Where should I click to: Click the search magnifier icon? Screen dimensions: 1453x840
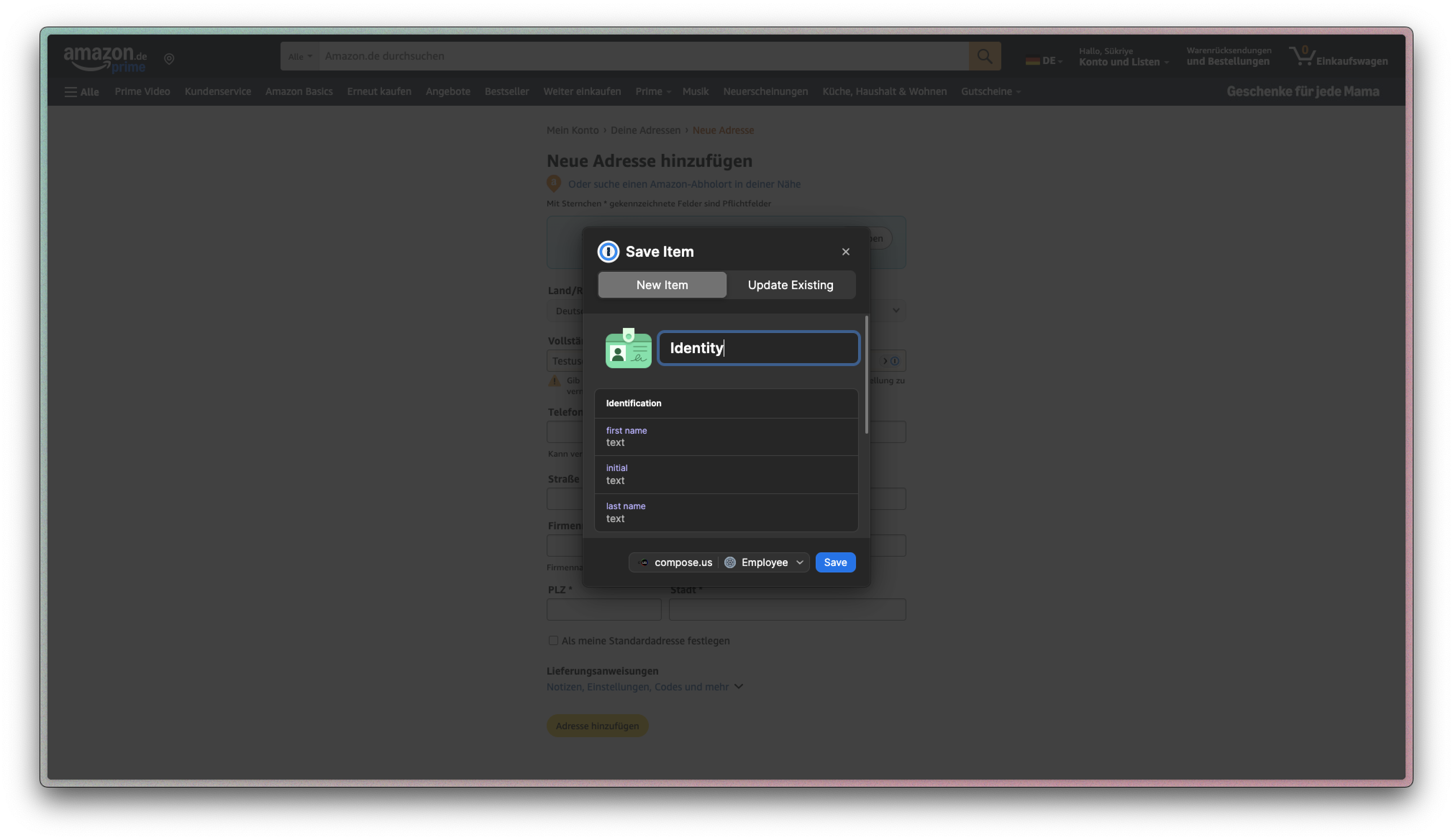[984, 56]
